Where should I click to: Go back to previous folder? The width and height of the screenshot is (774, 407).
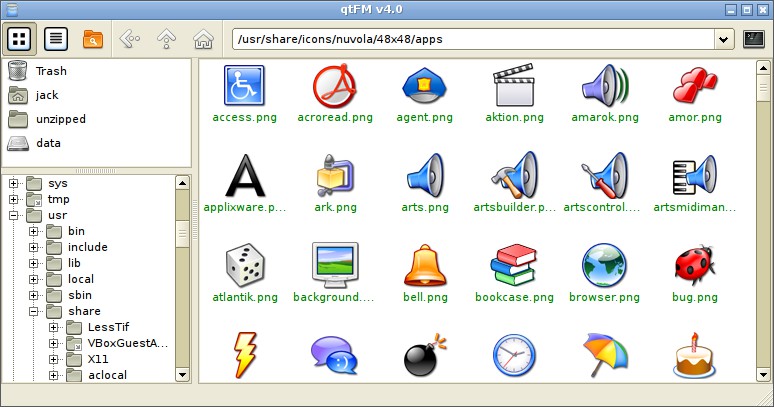pos(130,38)
